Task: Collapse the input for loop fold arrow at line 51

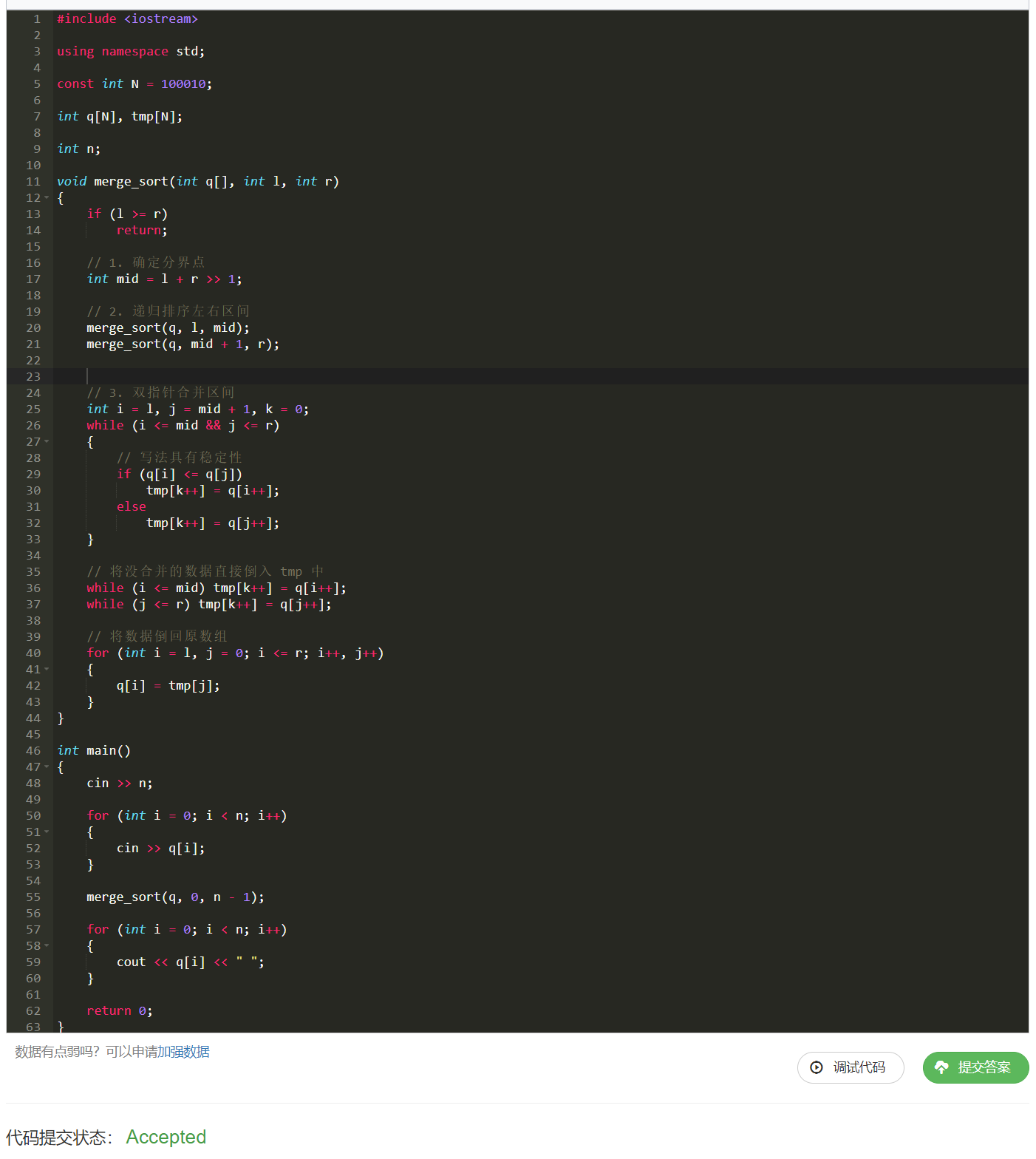Action: point(47,832)
